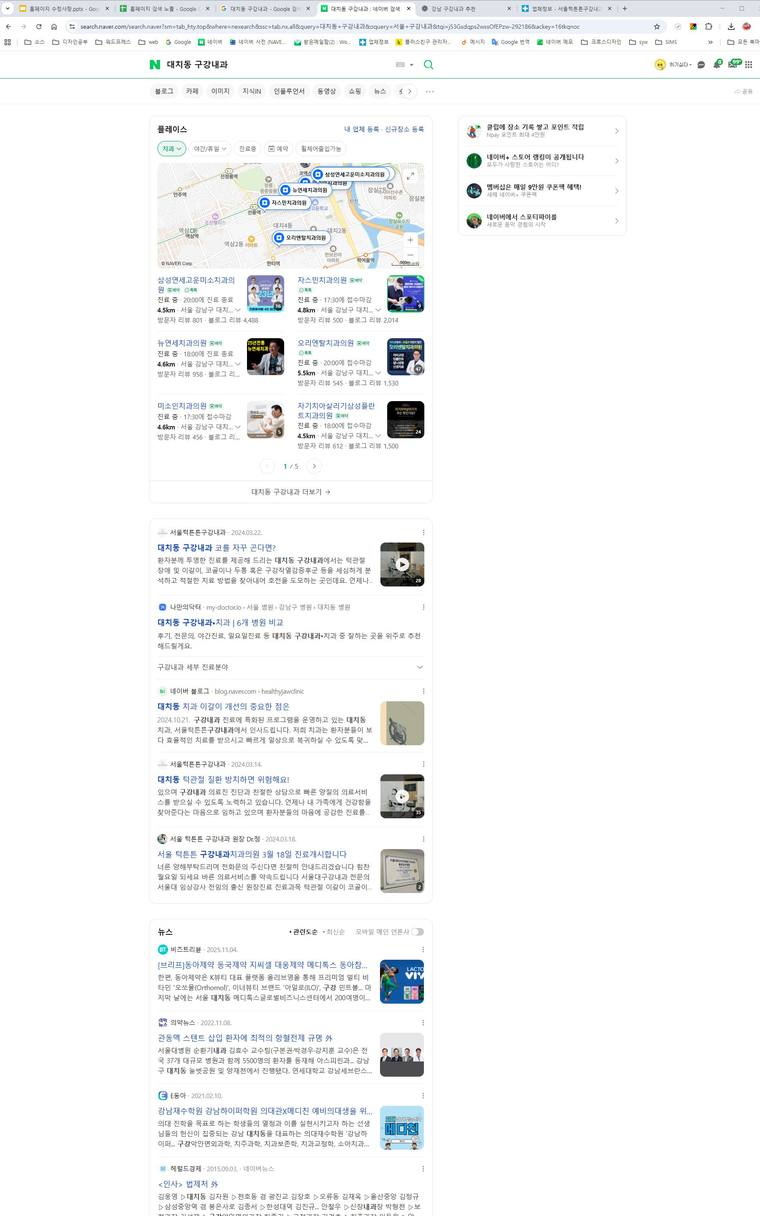Screen dimensions: 760x1216
Task: Click the magnifier search icon in Naver header
Action: click(x=429, y=64)
